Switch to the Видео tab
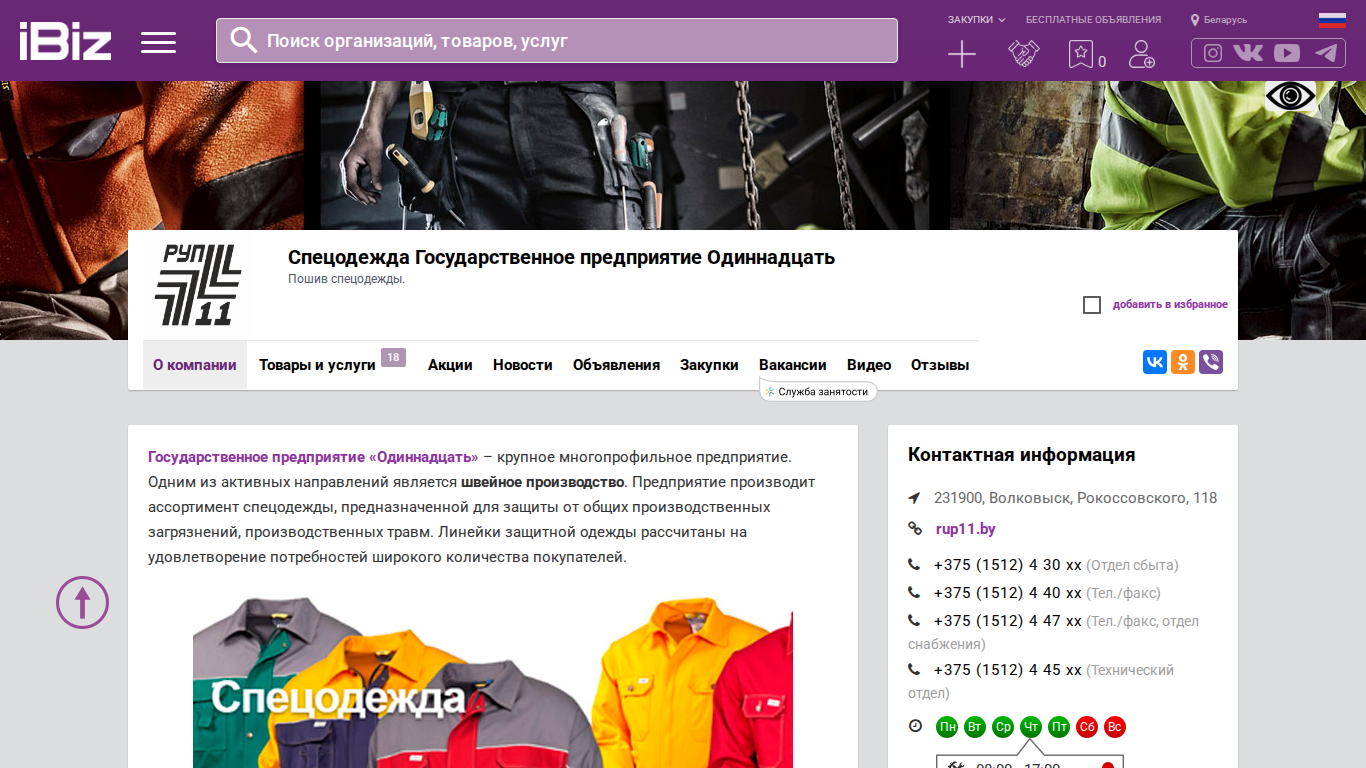 (869, 365)
